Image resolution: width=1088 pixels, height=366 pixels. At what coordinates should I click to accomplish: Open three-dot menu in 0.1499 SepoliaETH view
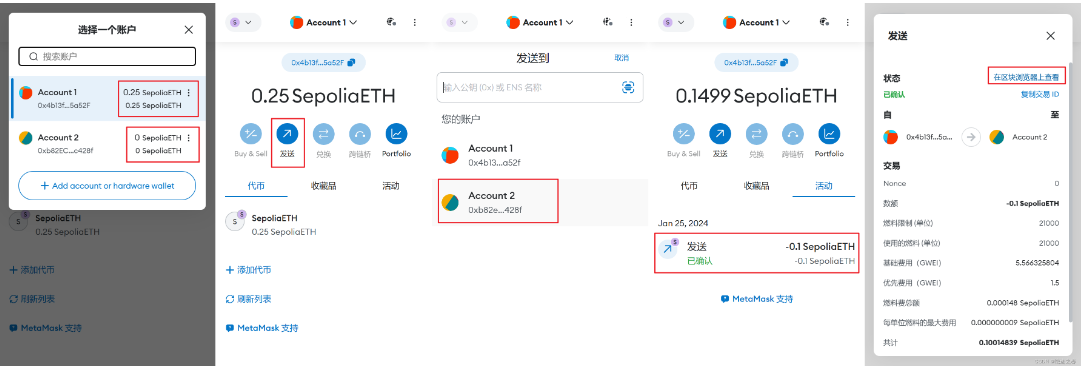(x=848, y=22)
